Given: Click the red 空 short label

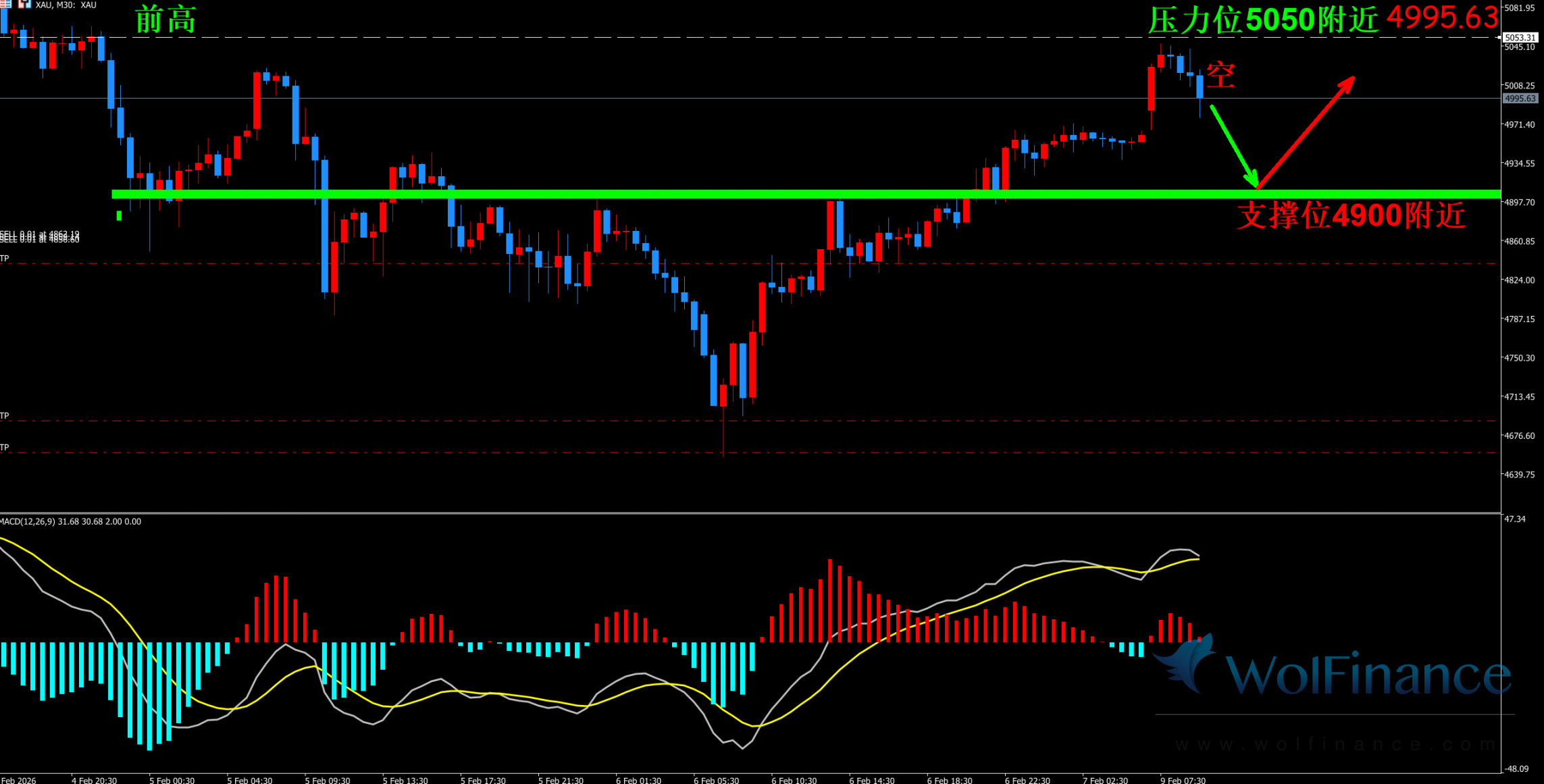Looking at the screenshot, I should pyautogui.click(x=1220, y=75).
